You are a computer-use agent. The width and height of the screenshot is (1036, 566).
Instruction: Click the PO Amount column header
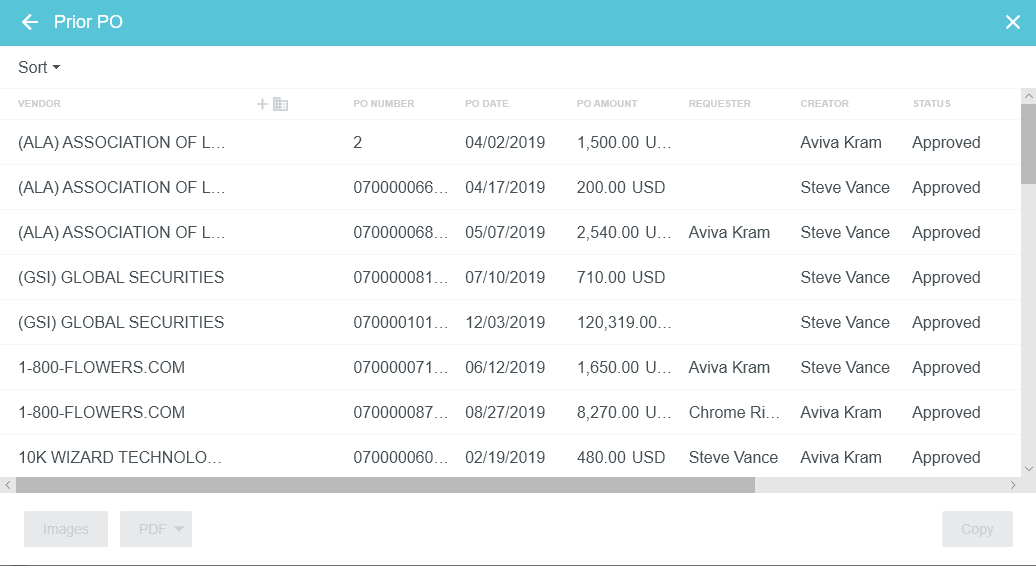click(x=606, y=104)
